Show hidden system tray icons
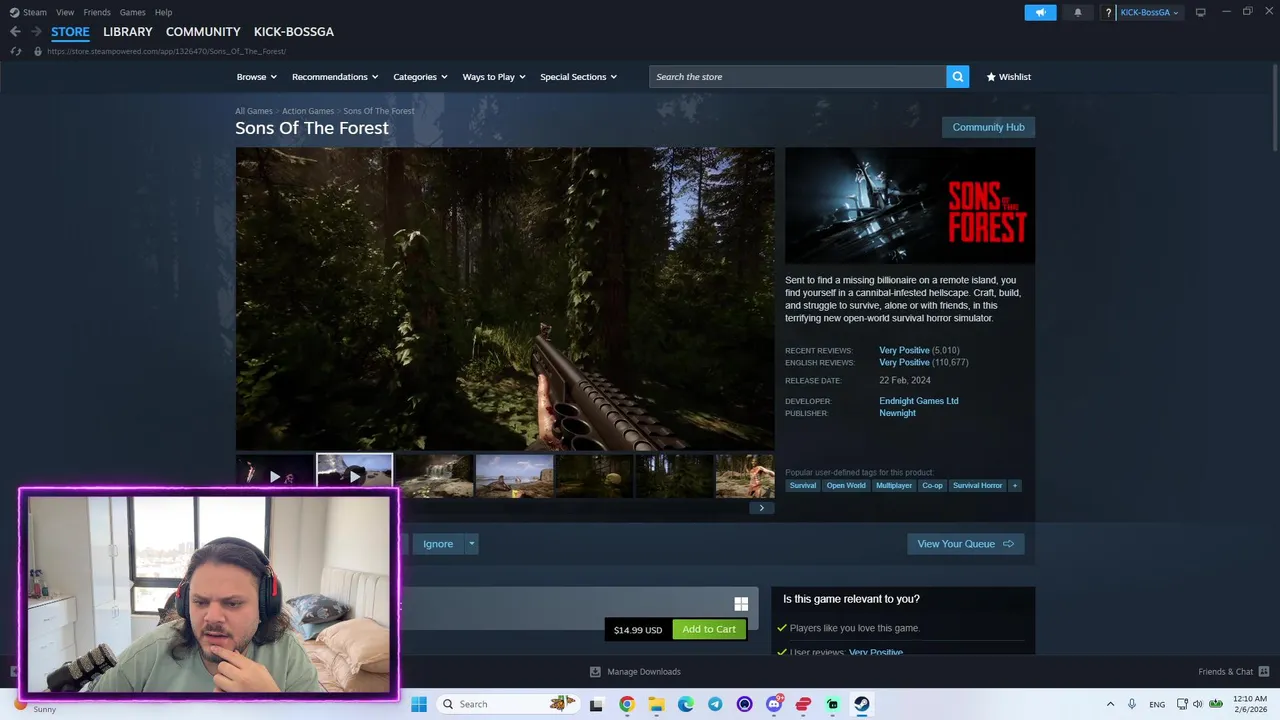 click(x=1110, y=704)
